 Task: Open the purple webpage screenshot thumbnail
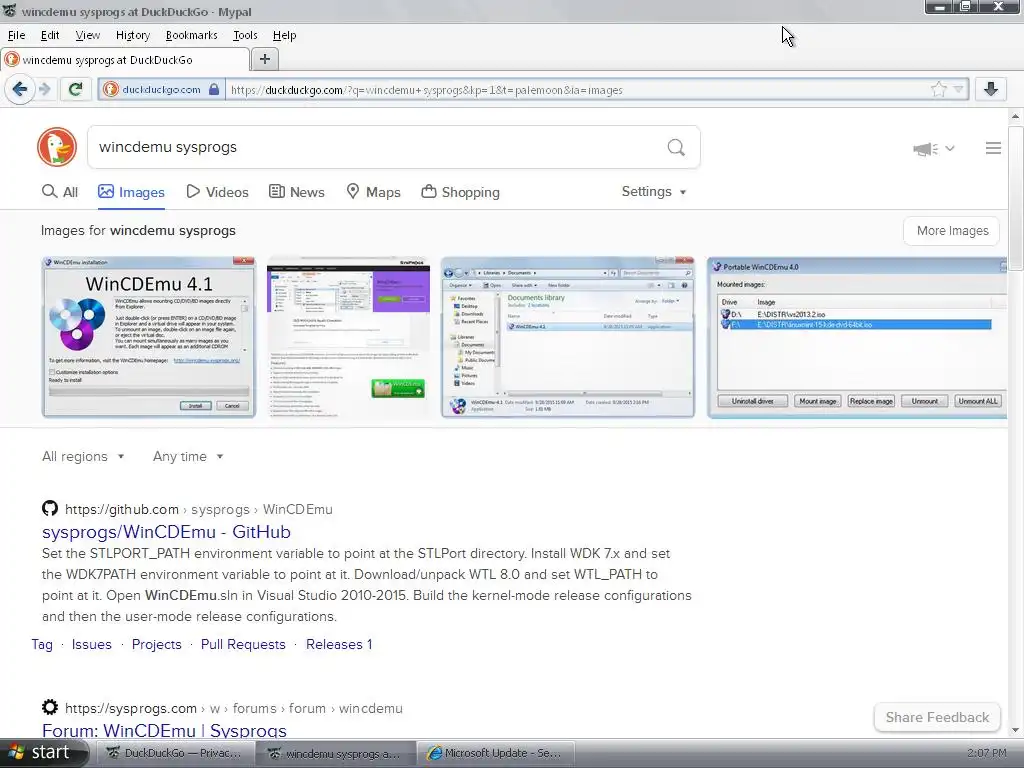coord(348,337)
